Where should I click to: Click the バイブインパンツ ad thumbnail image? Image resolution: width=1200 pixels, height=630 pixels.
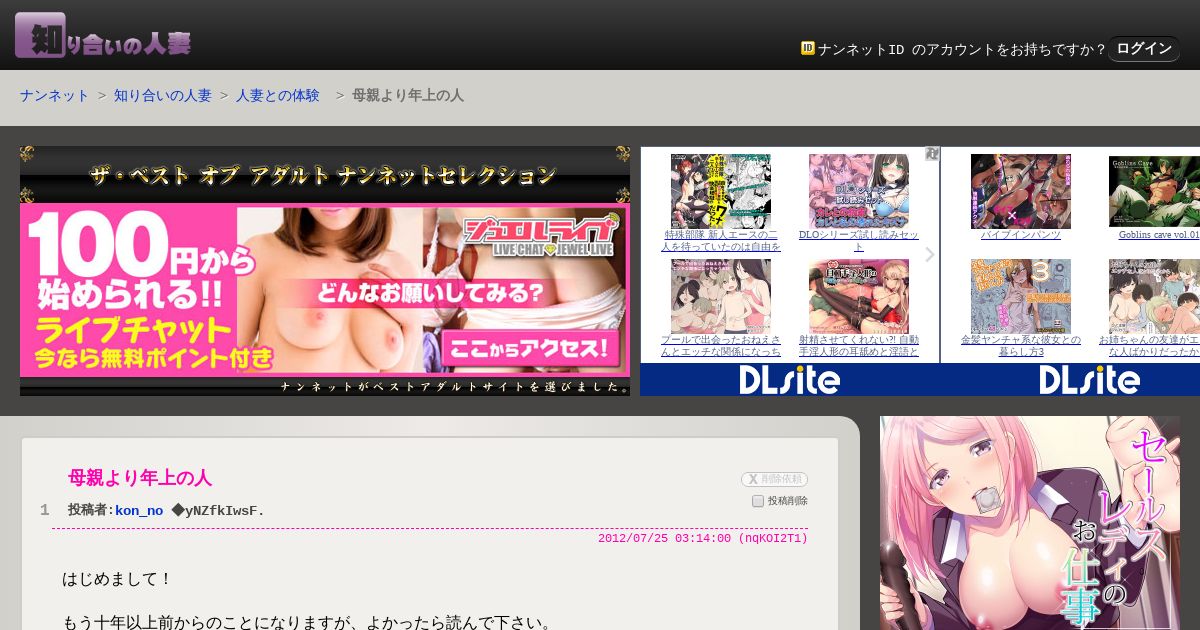1021,191
